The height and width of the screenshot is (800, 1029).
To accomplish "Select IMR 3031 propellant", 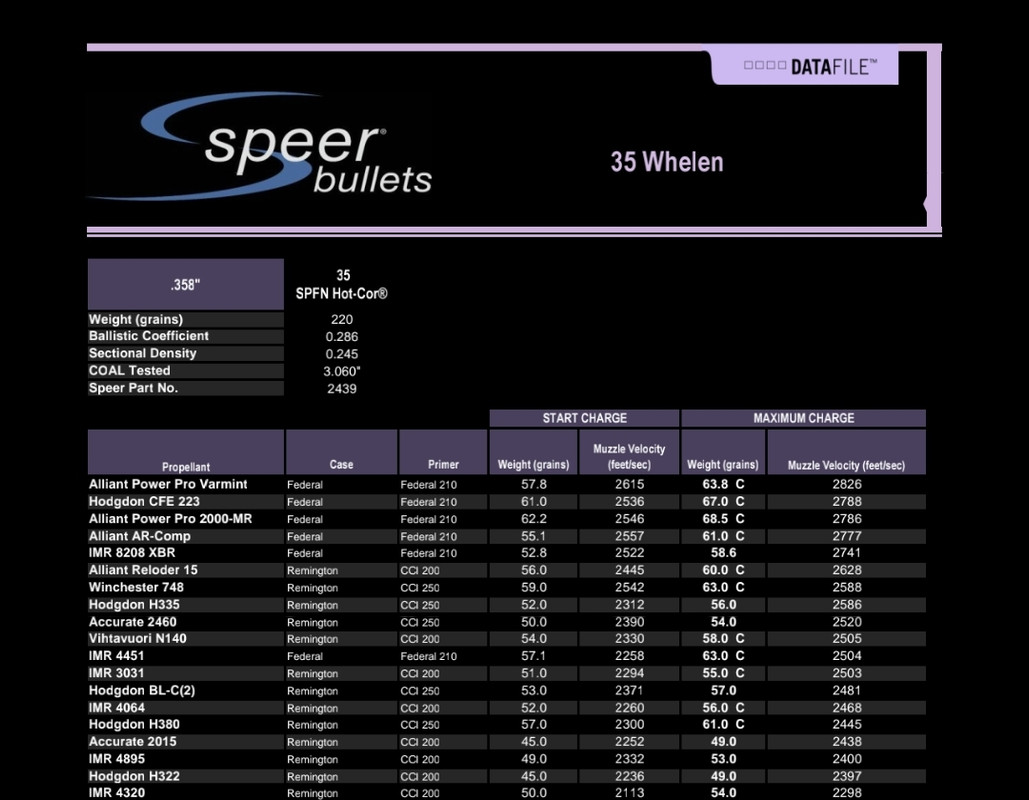I will (116, 673).
